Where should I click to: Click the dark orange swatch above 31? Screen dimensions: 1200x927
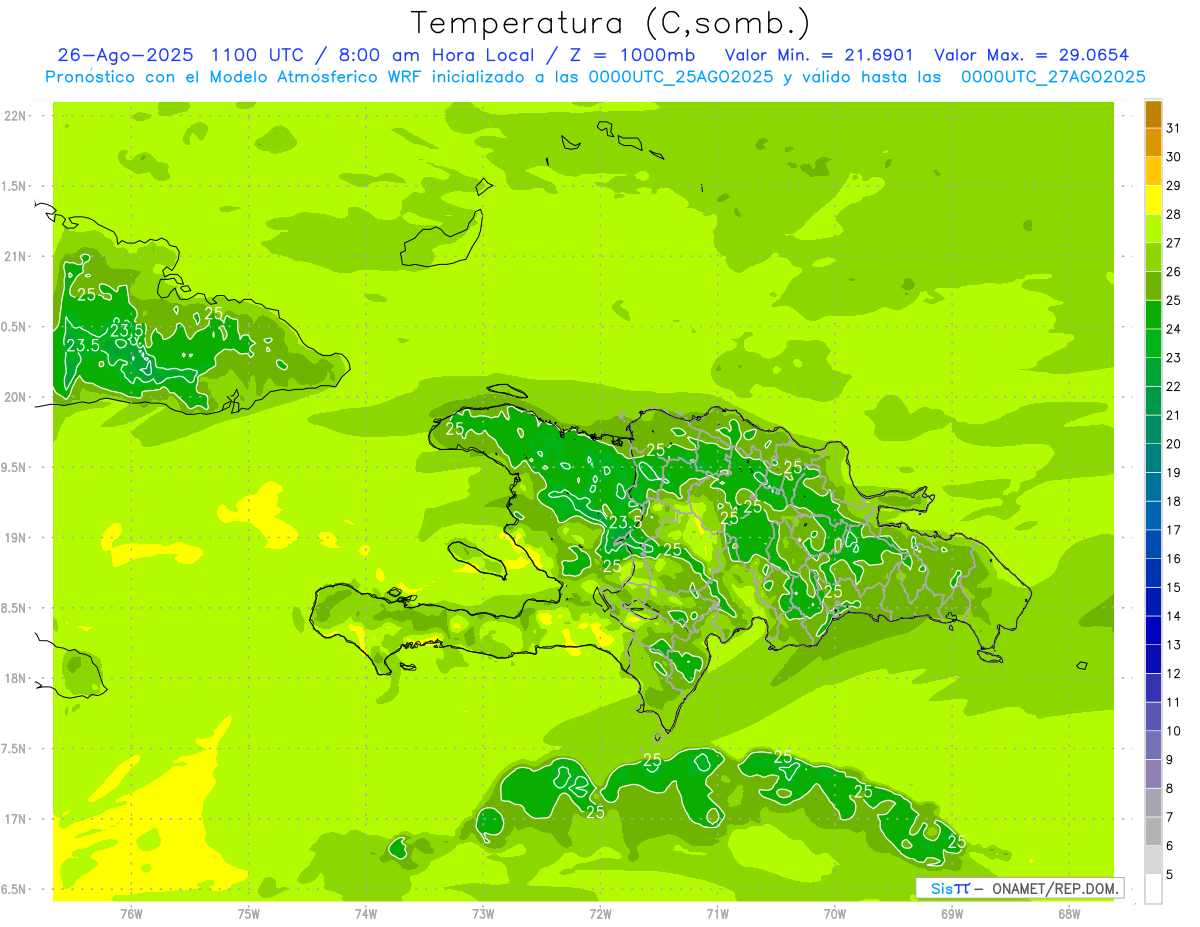[1153, 114]
